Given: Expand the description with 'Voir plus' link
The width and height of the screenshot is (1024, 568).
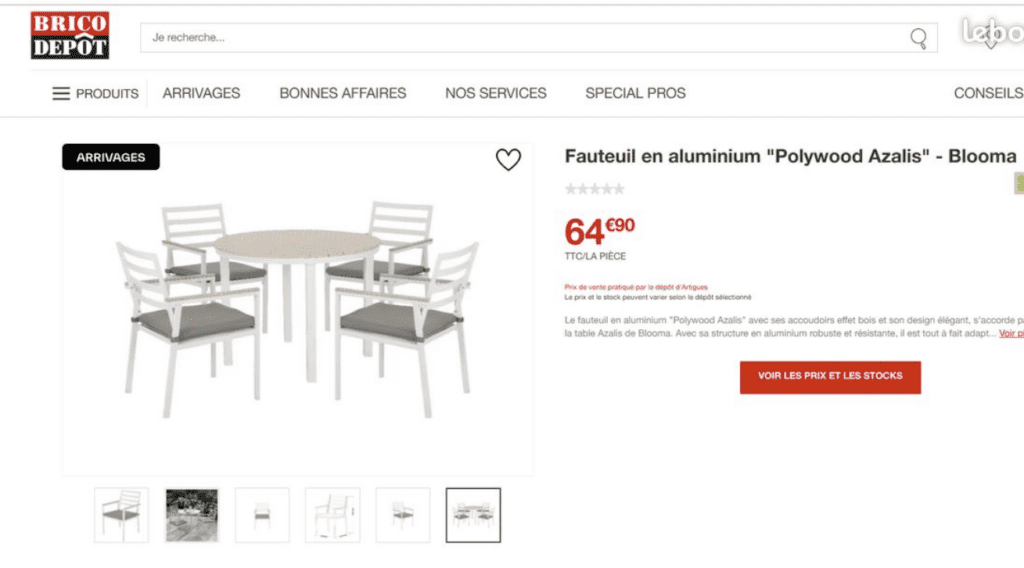Looking at the screenshot, I should coord(1011,333).
